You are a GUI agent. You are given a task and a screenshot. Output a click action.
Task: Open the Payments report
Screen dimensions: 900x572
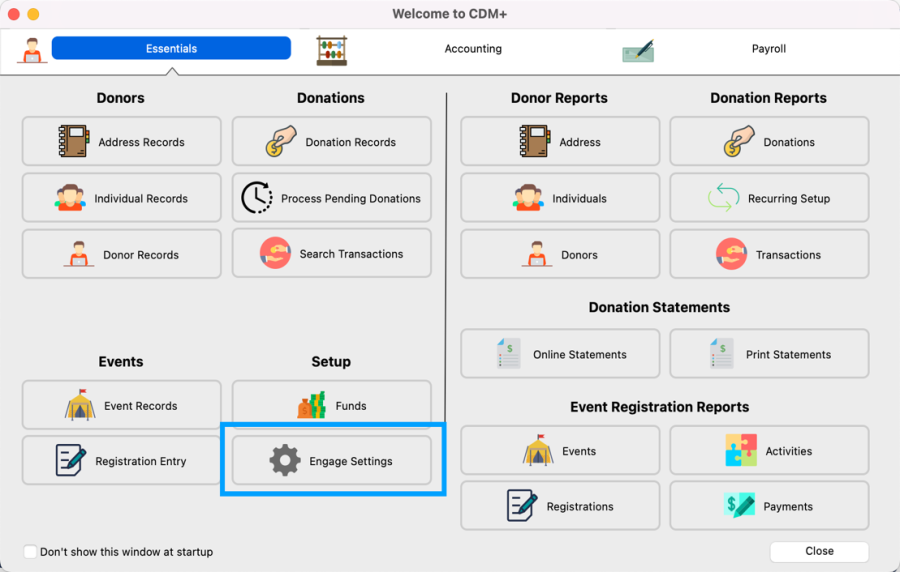pos(769,506)
